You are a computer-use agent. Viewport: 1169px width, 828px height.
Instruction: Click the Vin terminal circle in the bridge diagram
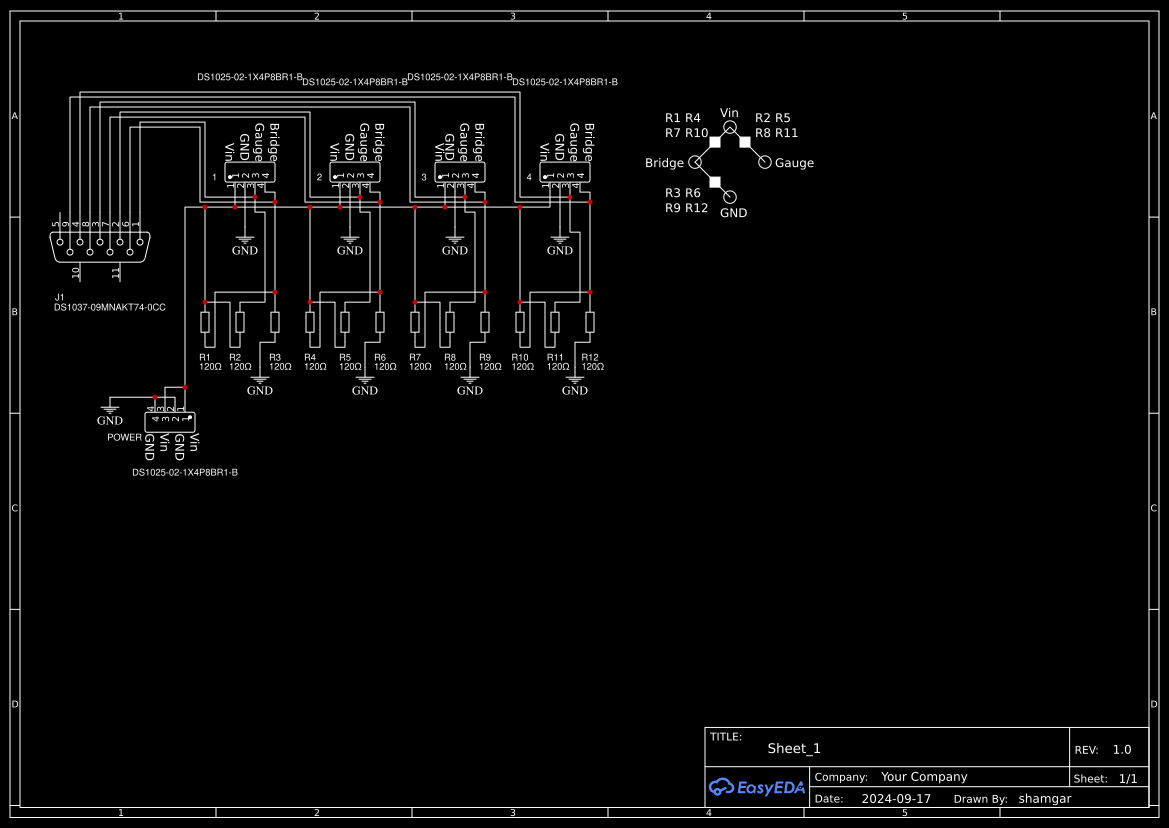pos(729,126)
